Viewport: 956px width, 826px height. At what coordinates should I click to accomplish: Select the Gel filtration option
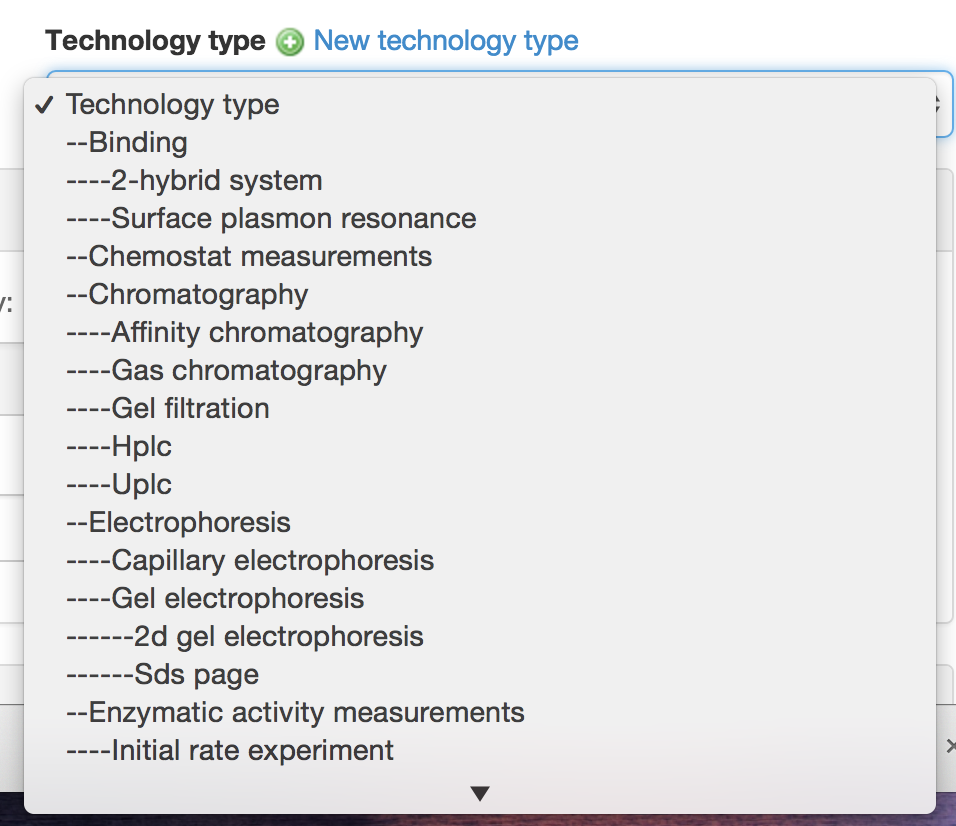coord(168,408)
